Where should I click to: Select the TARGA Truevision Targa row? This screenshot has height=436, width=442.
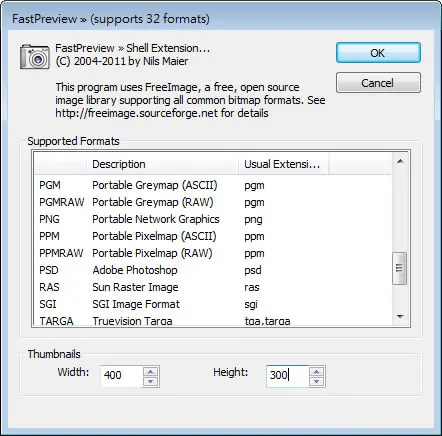click(213, 320)
